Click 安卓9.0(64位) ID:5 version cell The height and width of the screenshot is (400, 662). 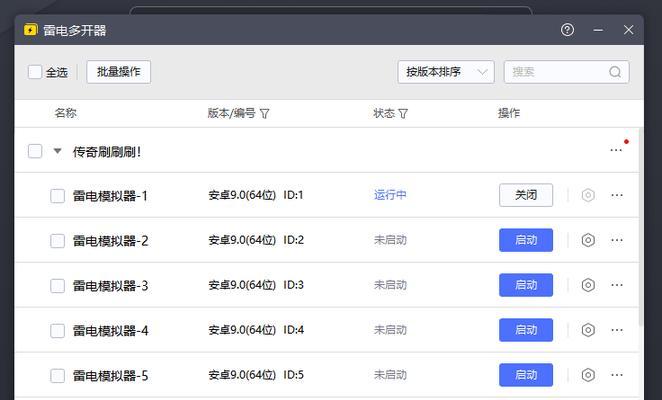point(256,375)
